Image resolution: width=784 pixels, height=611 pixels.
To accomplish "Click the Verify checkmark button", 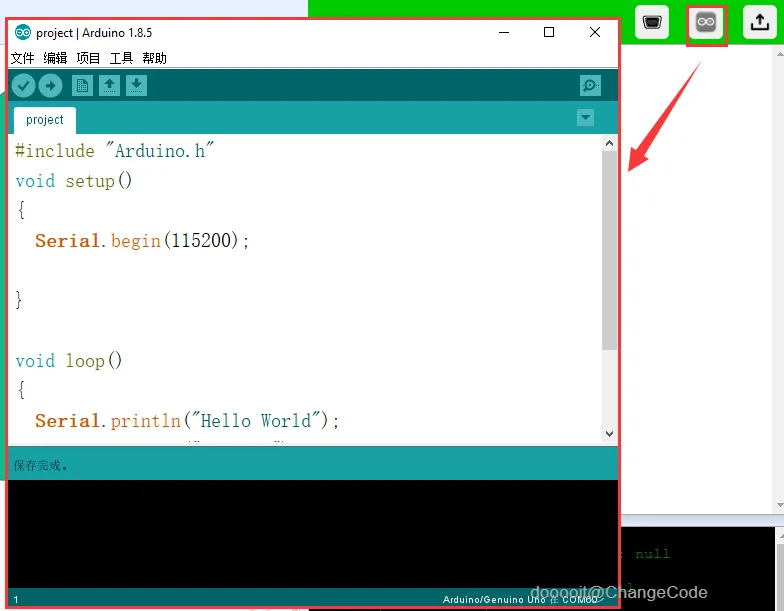I will point(23,86).
